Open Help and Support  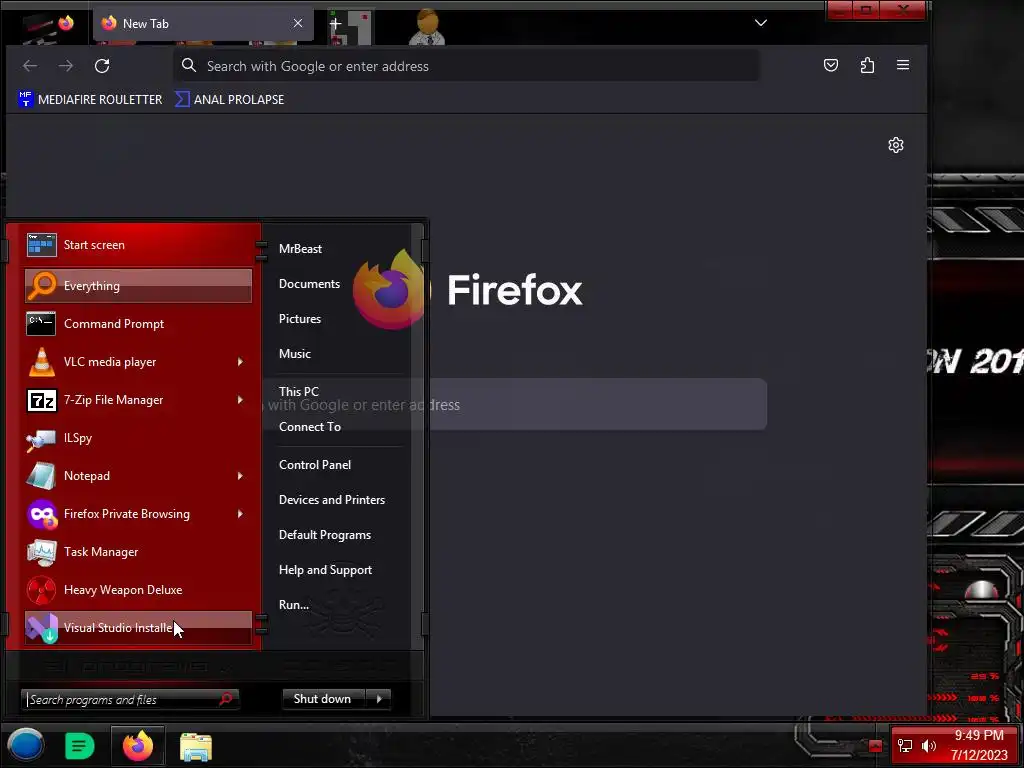[325, 570]
